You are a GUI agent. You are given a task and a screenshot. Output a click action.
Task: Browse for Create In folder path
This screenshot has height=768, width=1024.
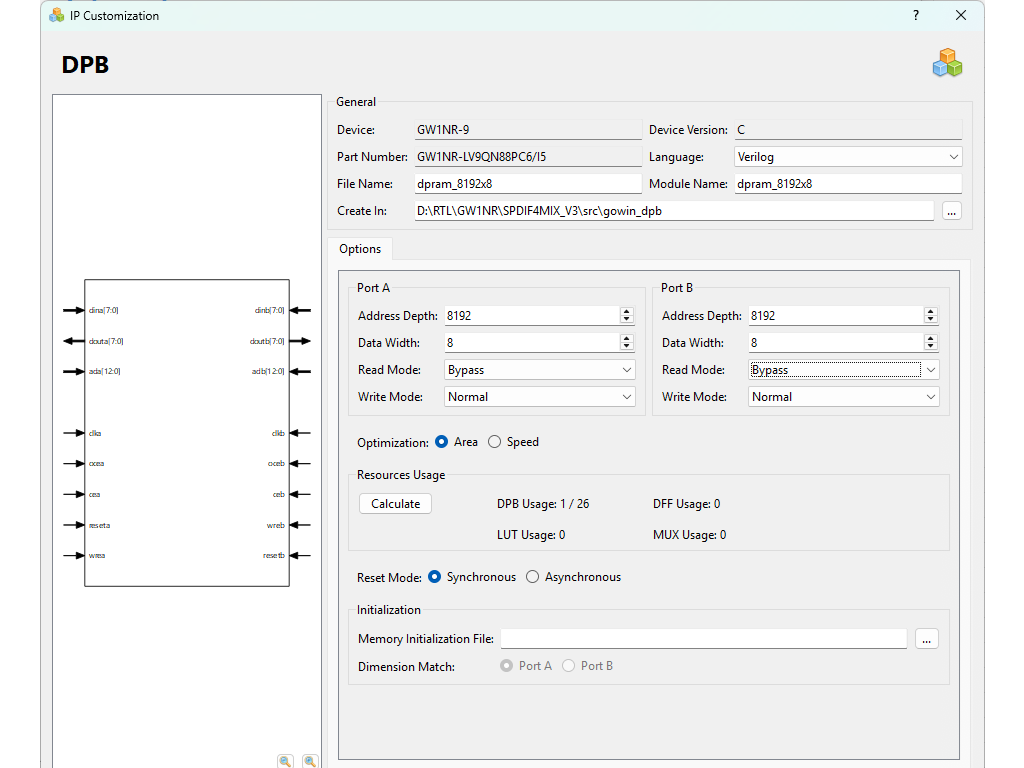click(x=951, y=211)
